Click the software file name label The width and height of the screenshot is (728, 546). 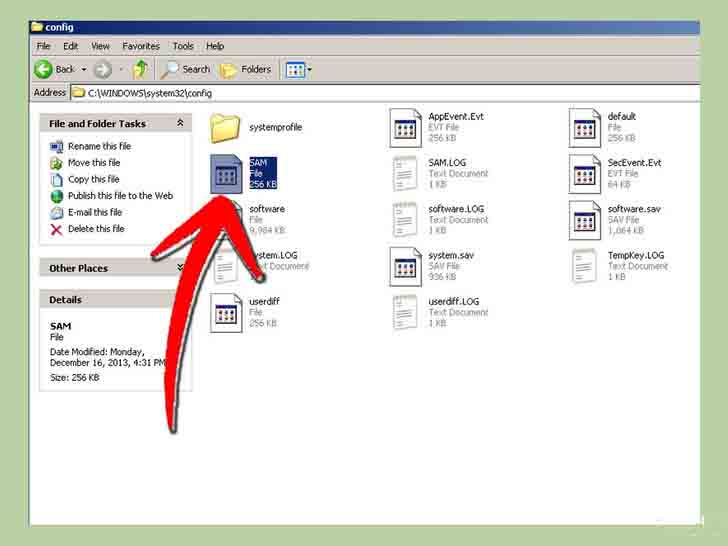(x=267, y=209)
